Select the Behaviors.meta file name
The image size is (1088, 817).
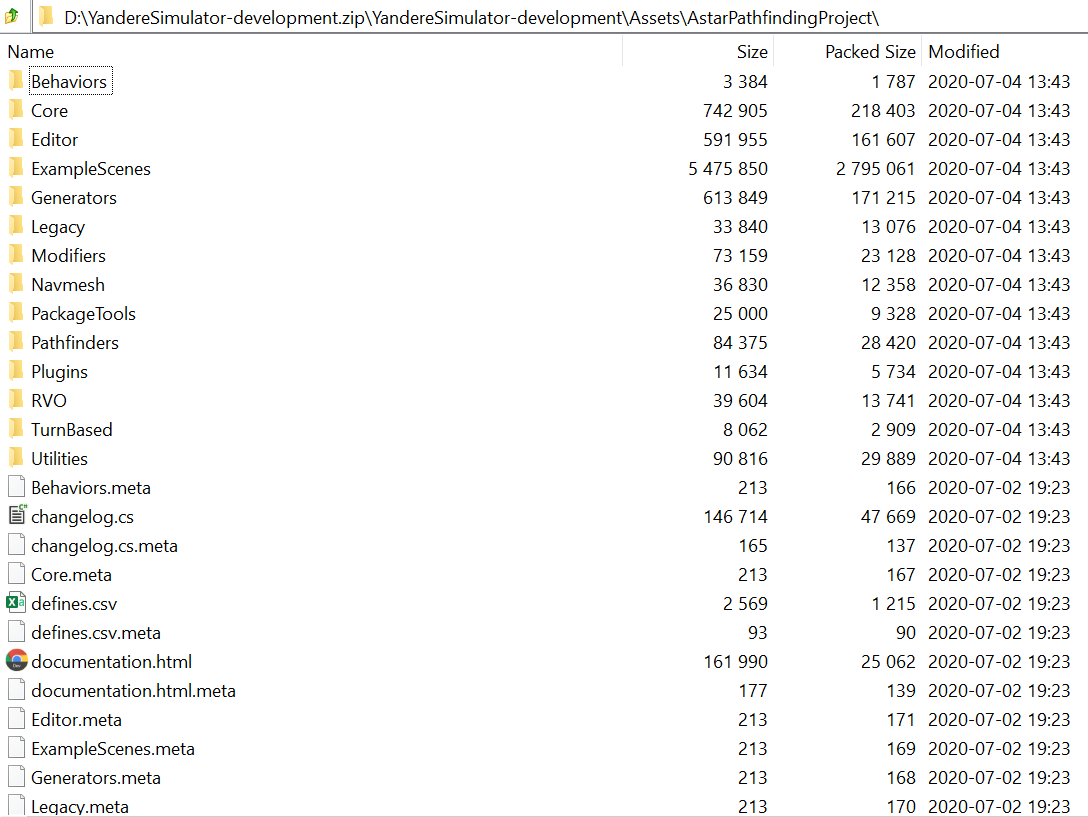coord(90,488)
